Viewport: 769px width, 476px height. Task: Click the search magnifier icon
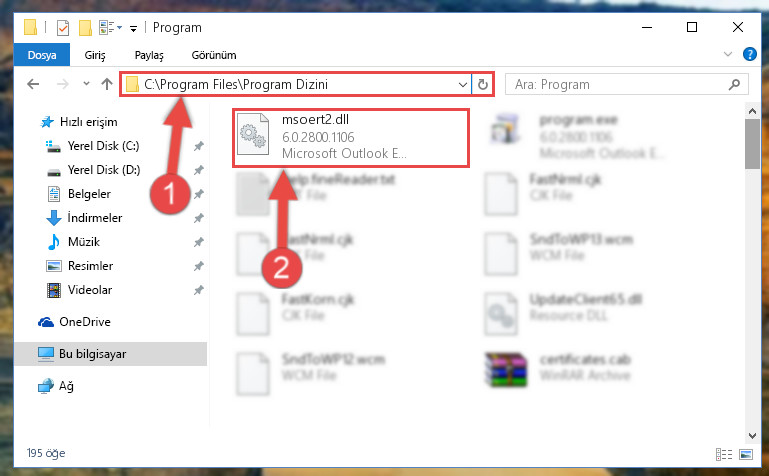pos(734,85)
